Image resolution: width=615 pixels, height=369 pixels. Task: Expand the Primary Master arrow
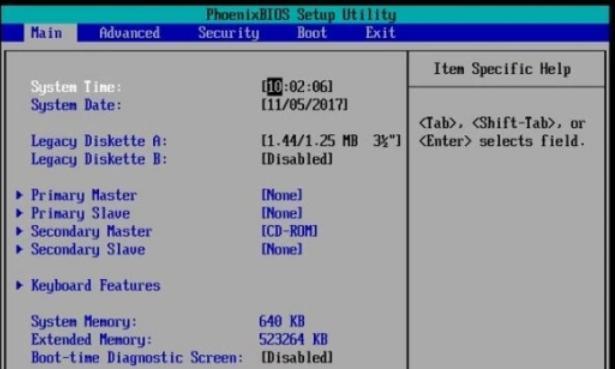[x=19, y=195]
